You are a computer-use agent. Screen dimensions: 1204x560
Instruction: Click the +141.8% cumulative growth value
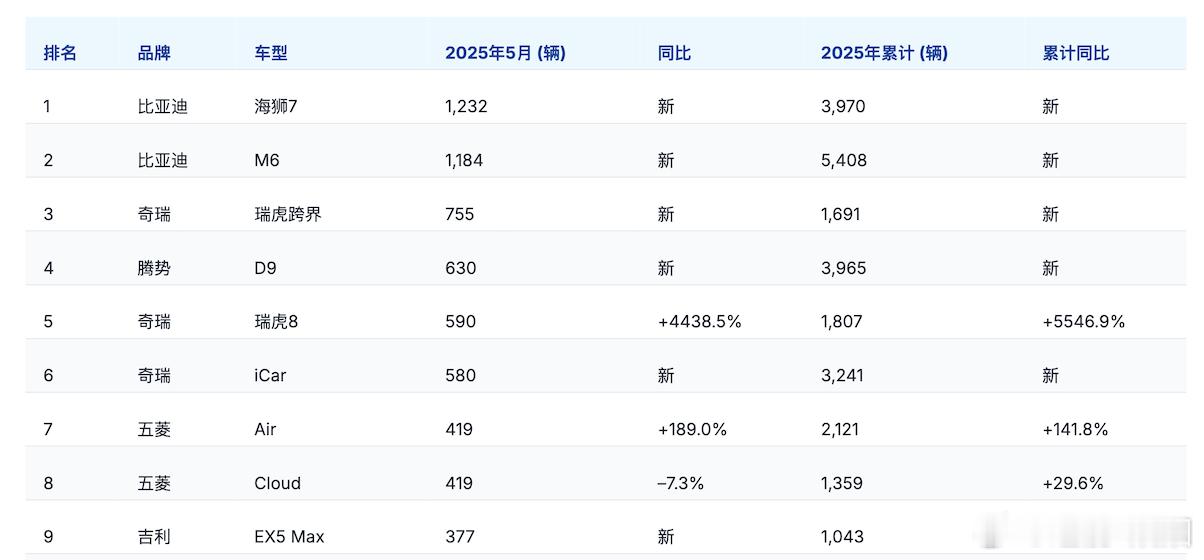point(1075,430)
